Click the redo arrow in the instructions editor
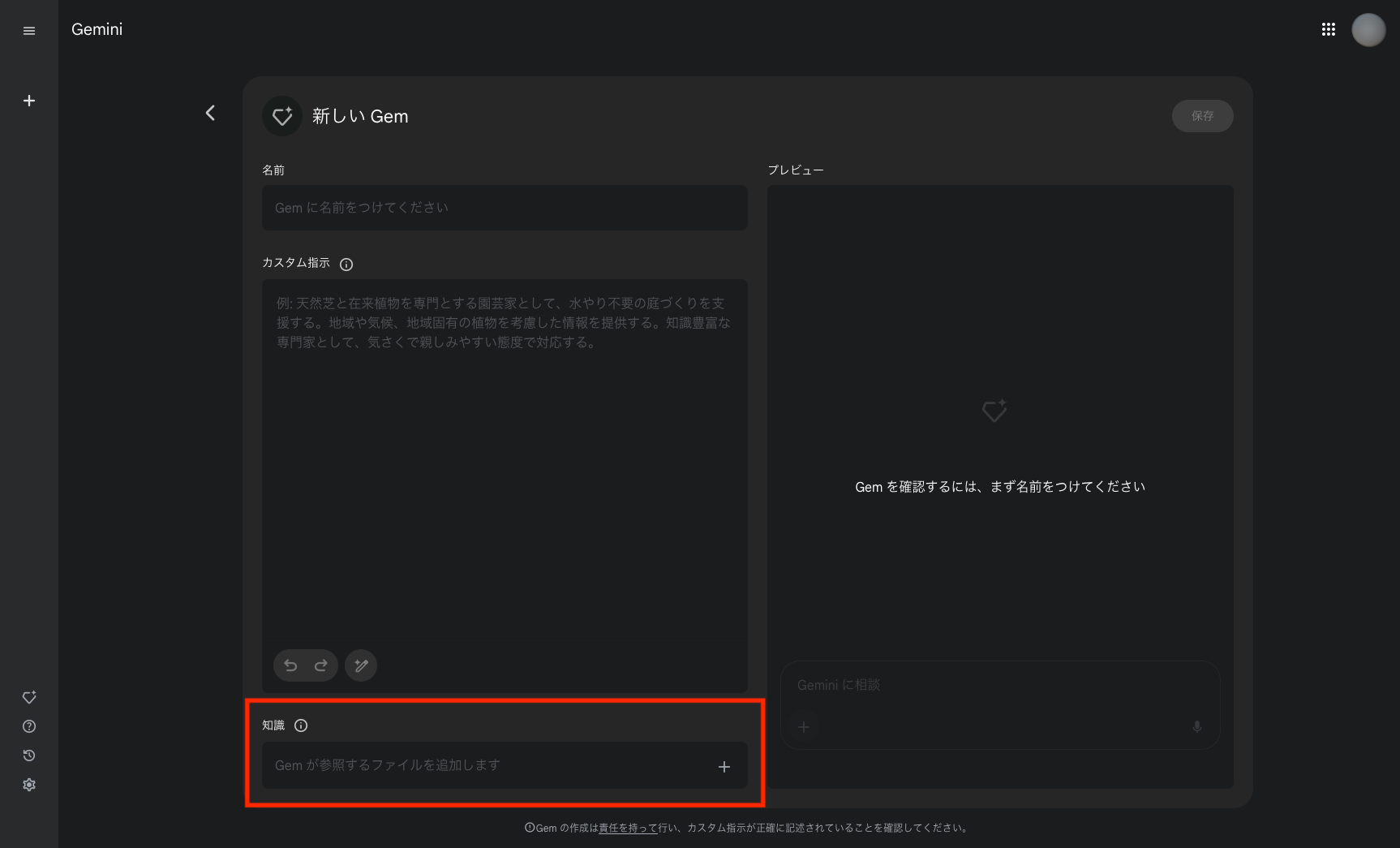This screenshot has height=848, width=1400. click(x=321, y=665)
